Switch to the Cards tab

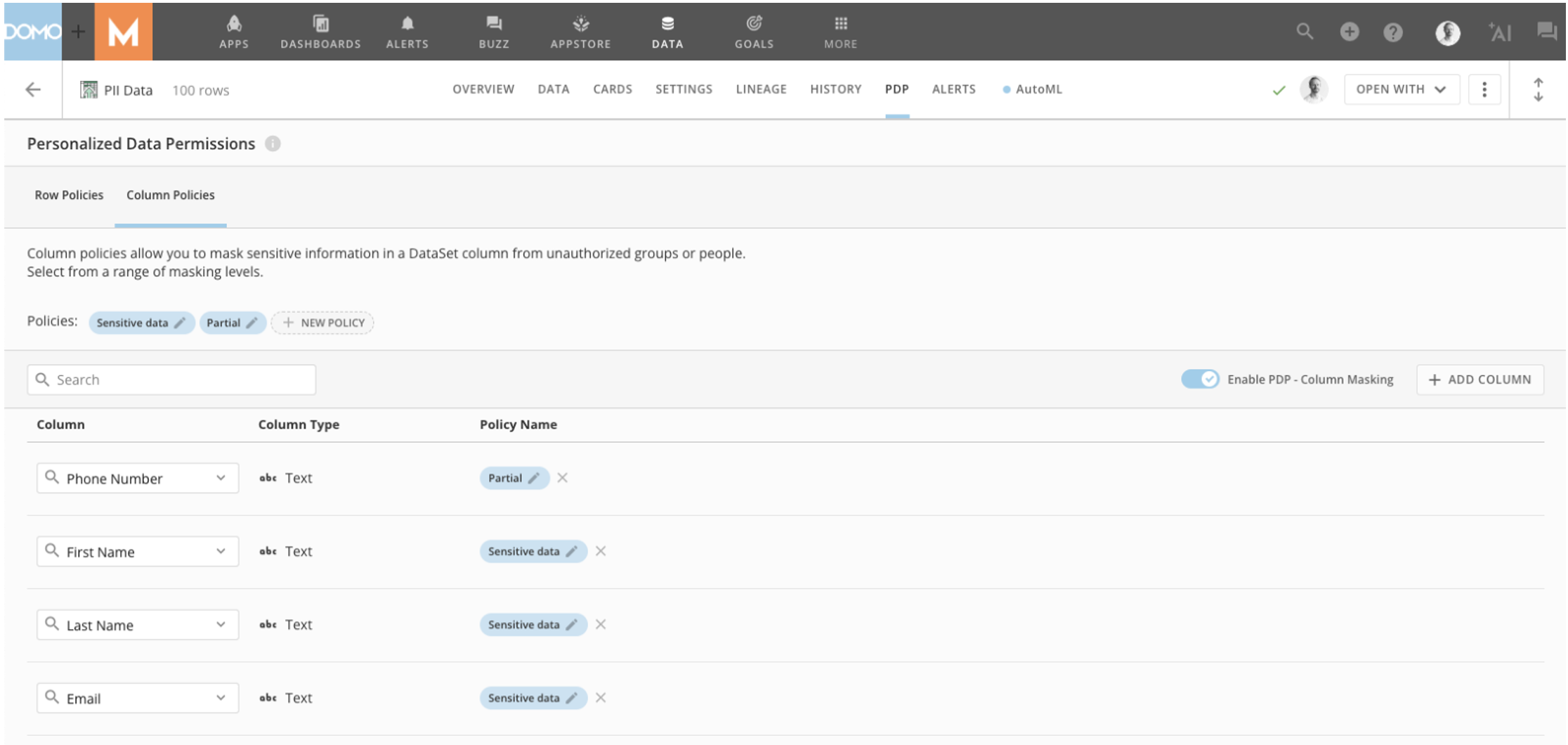[613, 89]
